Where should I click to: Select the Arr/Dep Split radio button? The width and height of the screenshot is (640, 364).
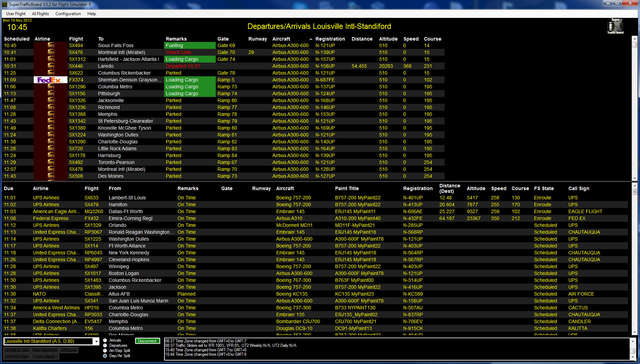tap(105, 351)
